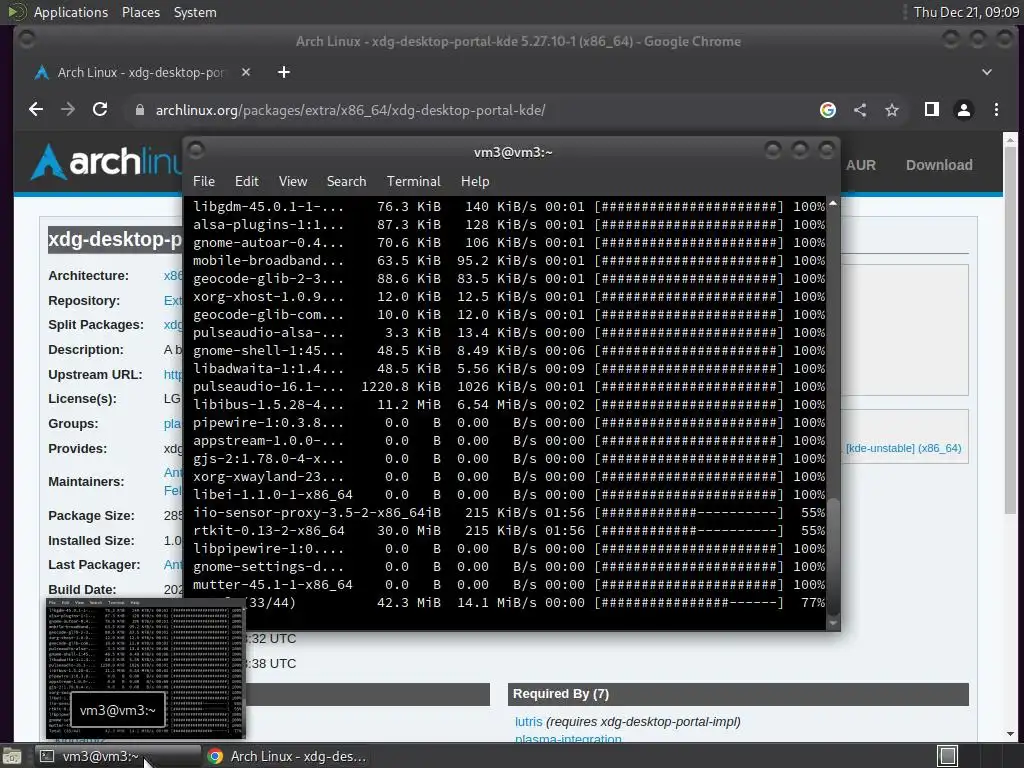Open Chrome side panel
Viewport: 1024px width, 768px height.
pyautogui.click(x=932, y=110)
